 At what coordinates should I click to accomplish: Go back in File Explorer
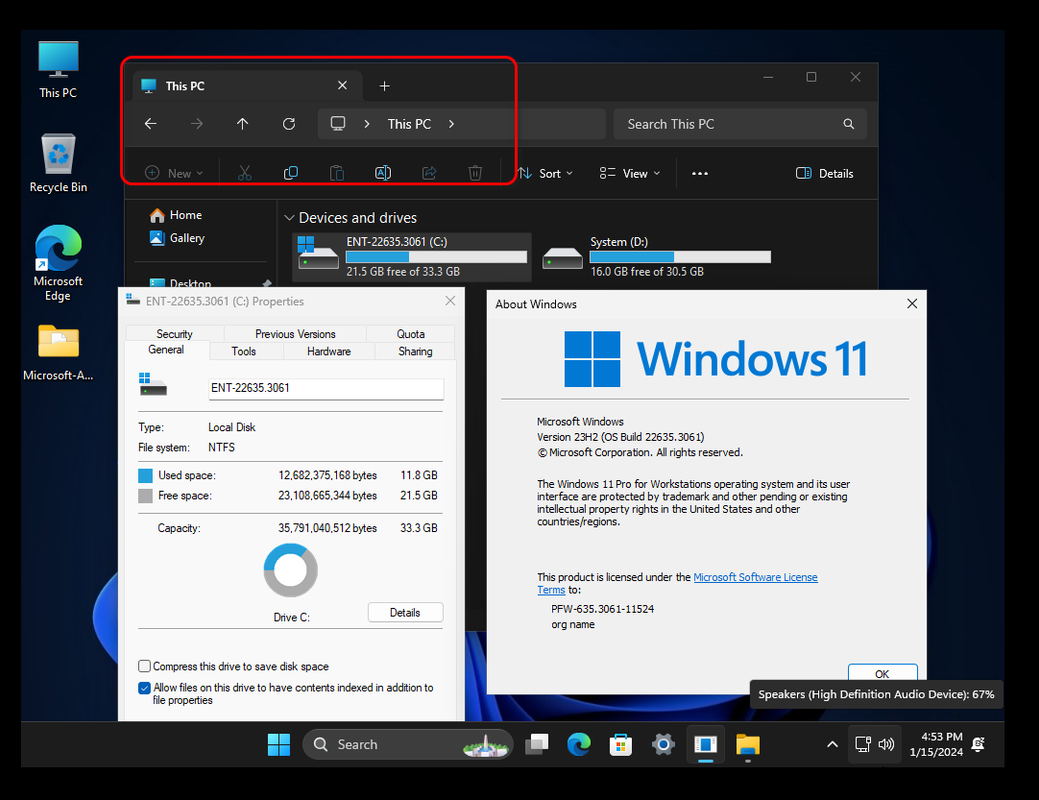(x=151, y=124)
